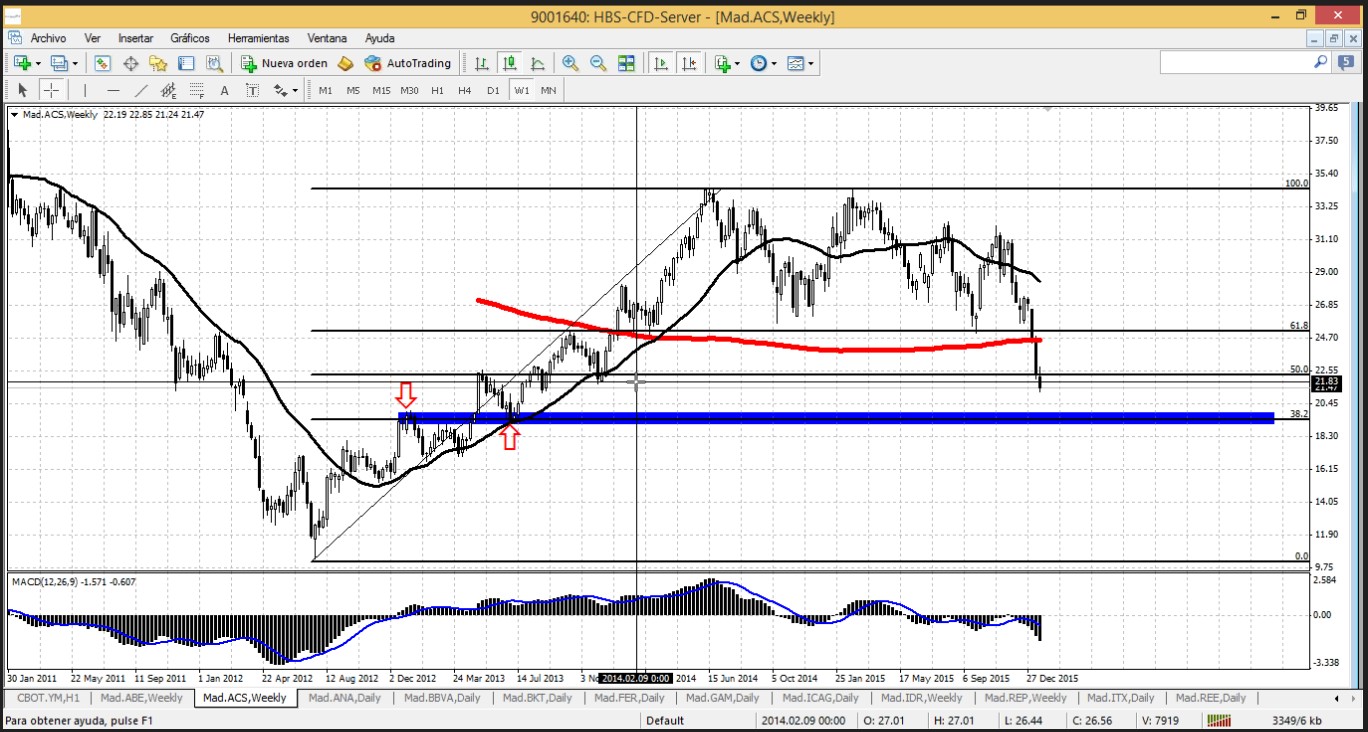Select the crosshair tool

pyautogui.click(x=51, y=90)
